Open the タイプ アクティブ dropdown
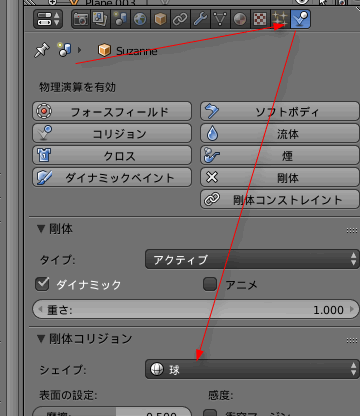 [x=252, y=259]
